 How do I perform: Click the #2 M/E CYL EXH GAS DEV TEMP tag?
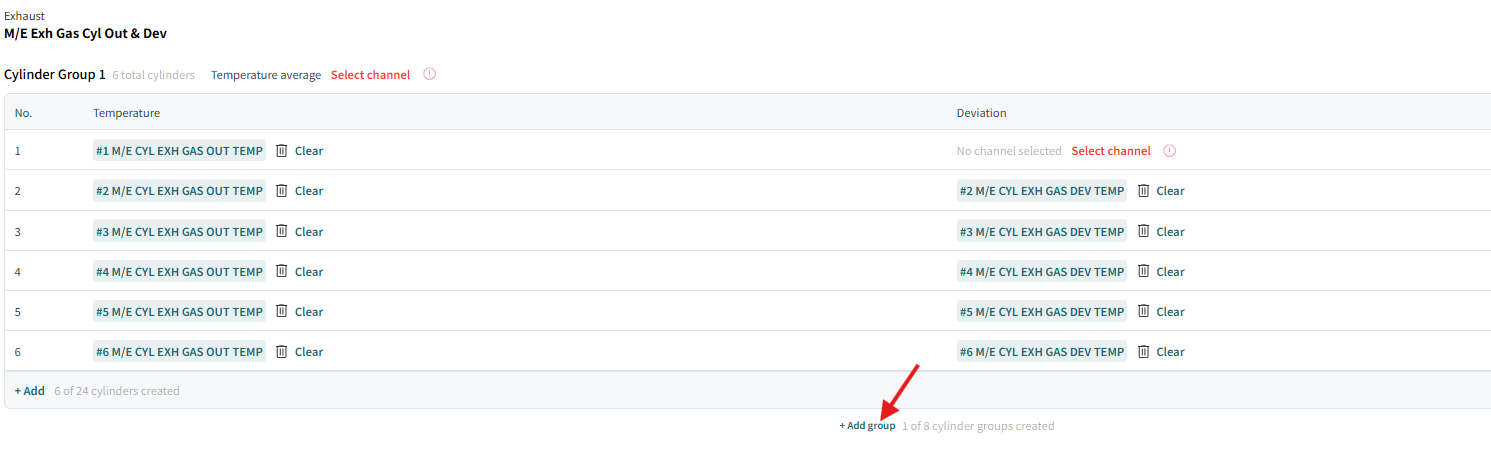click(x=1042, y=191)
